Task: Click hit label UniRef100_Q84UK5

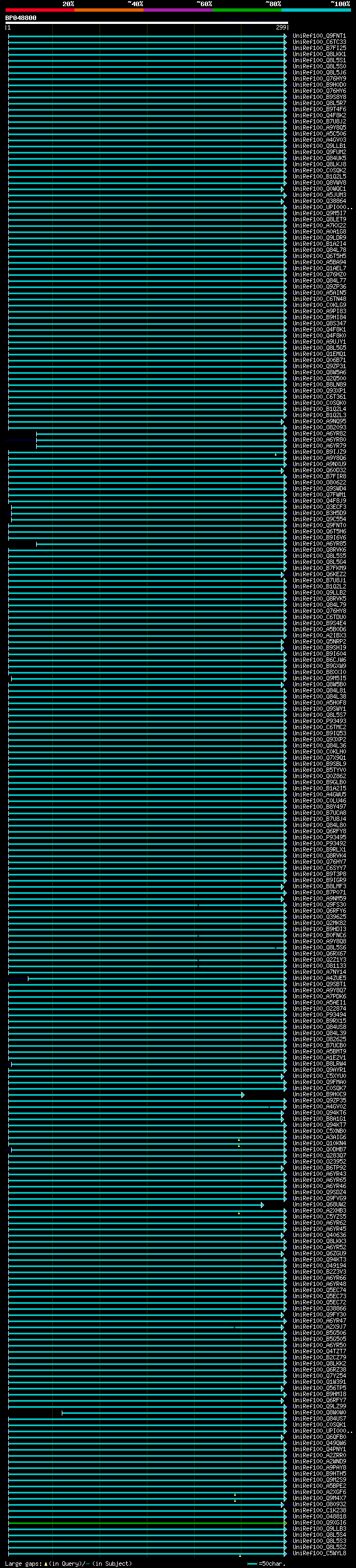Action: 319,159
